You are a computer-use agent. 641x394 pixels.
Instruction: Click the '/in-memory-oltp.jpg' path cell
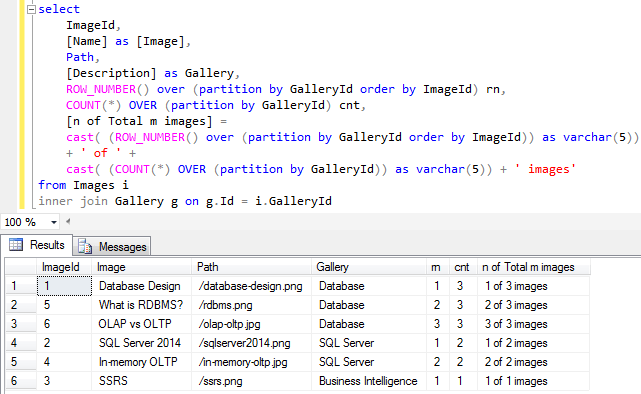point(251,362)
